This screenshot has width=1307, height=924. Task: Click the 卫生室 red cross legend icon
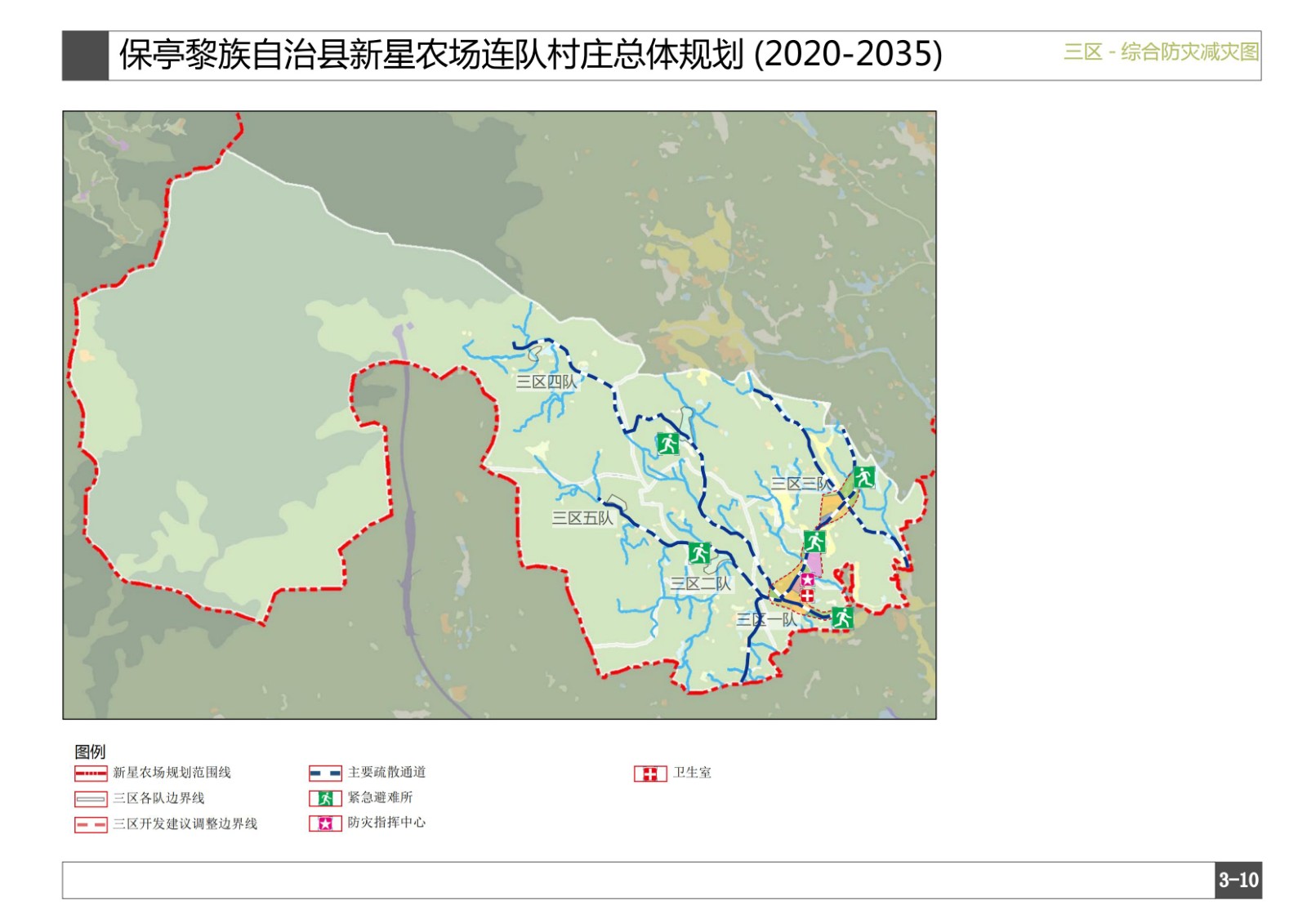(x=650, y=774)
